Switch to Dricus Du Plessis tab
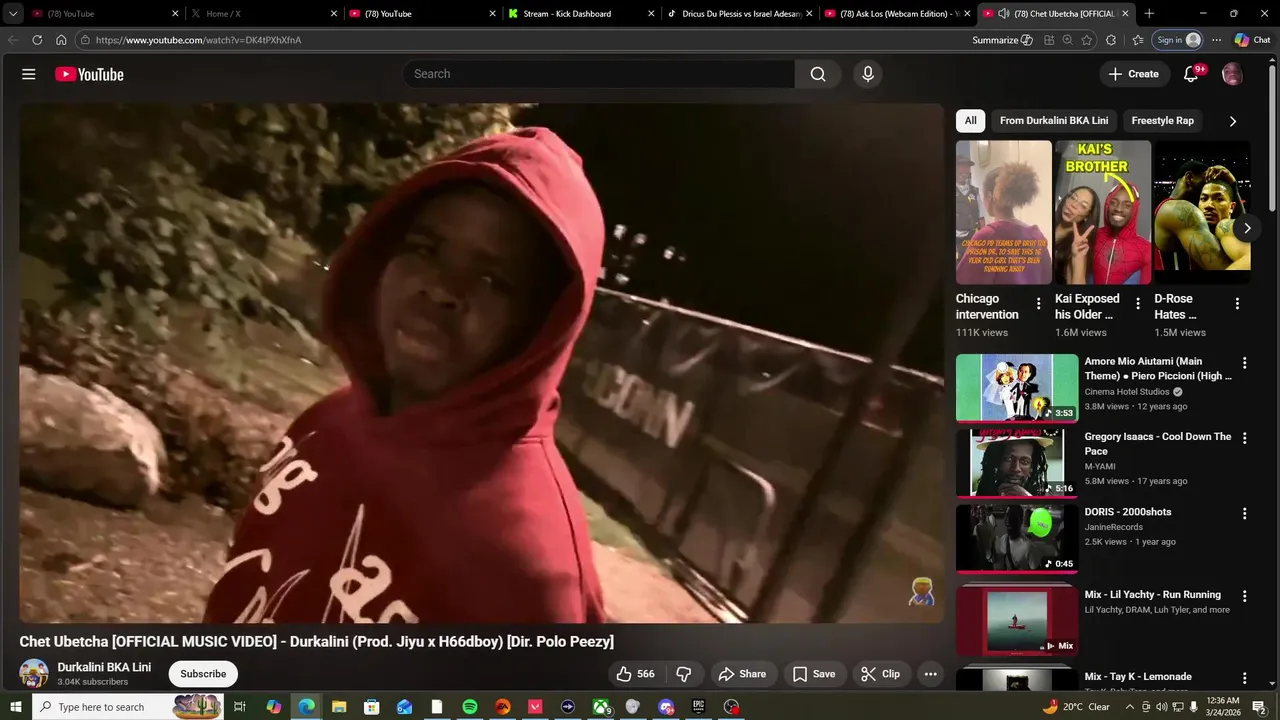Image resolution: width=1280 pixels, height=720 pixels. [740, 14]
